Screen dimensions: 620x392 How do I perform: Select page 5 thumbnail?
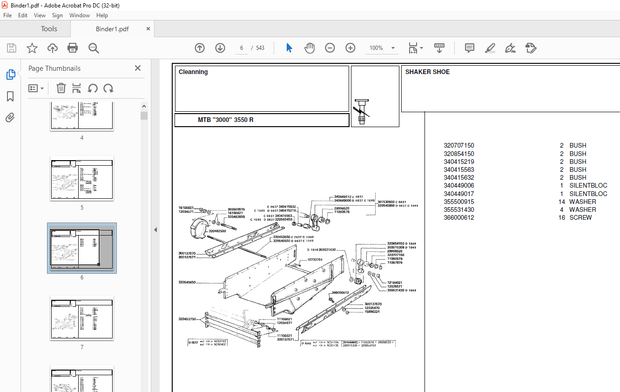[x=82, y=180]
